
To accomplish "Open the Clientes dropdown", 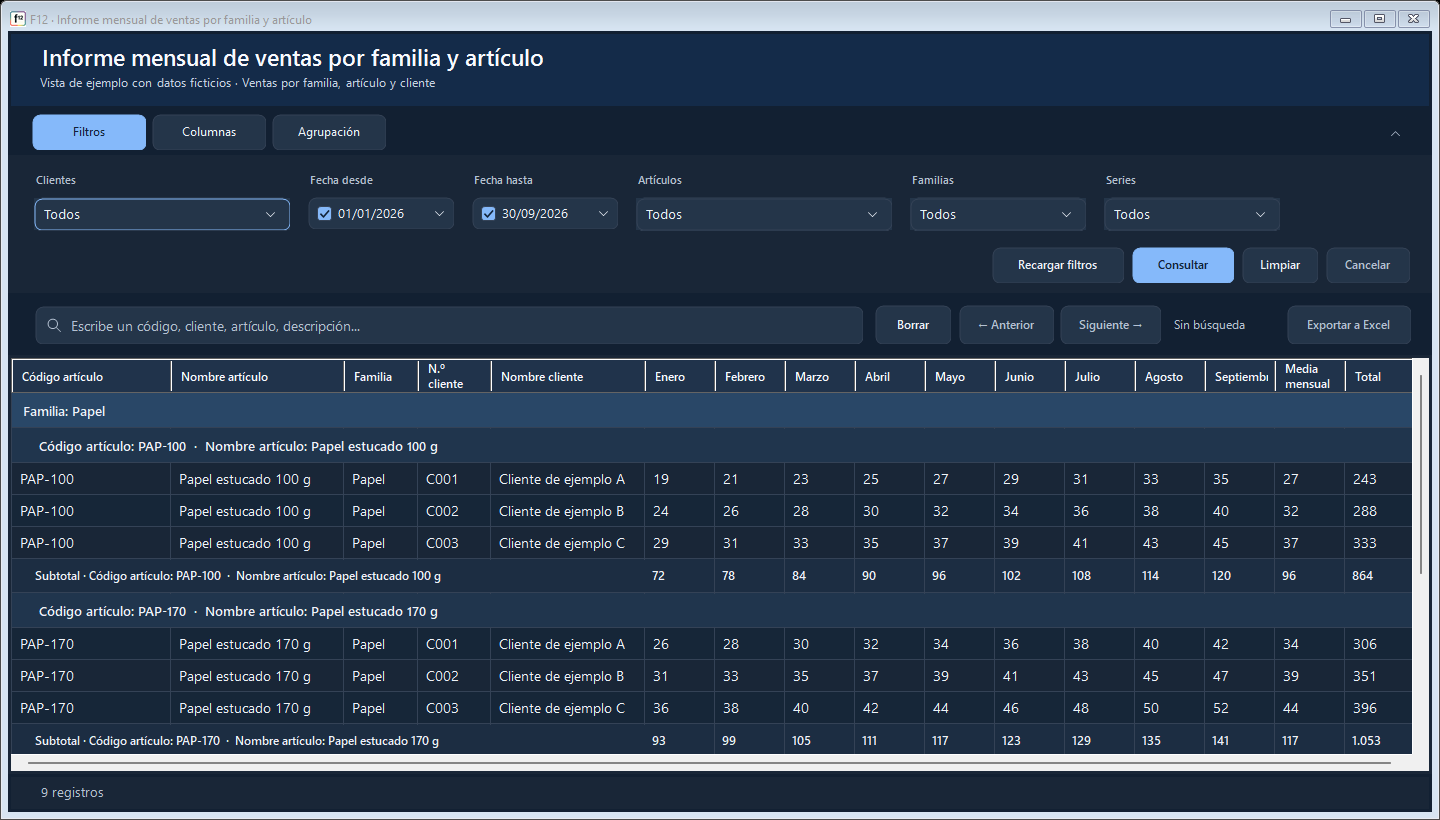I will pos(162,214).
